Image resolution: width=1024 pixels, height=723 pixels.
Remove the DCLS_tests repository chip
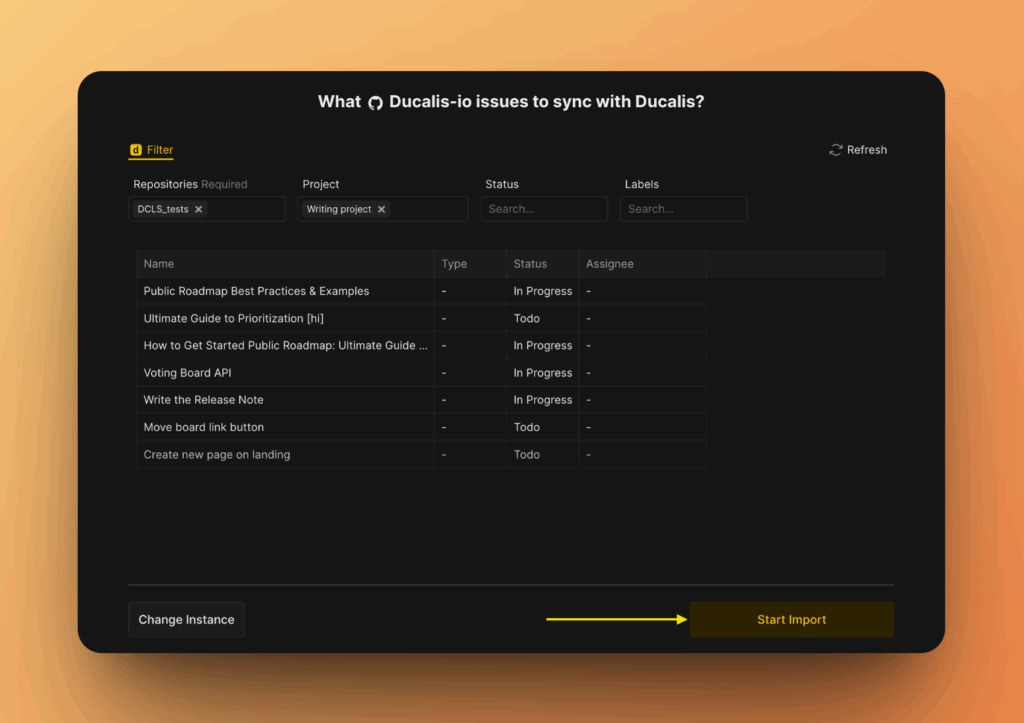click(x=198, y=209)
